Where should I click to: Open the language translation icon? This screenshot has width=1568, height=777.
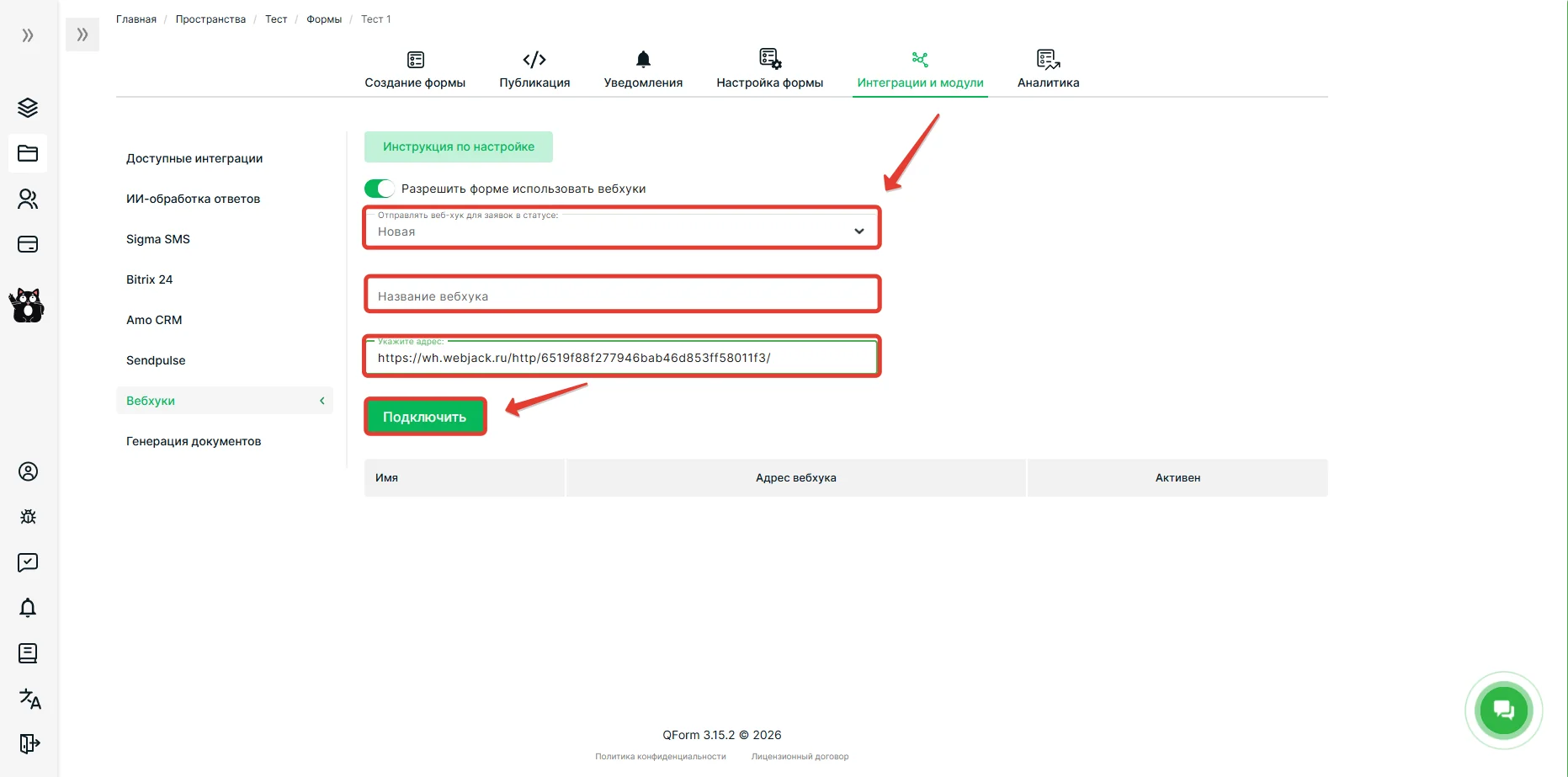29,699
